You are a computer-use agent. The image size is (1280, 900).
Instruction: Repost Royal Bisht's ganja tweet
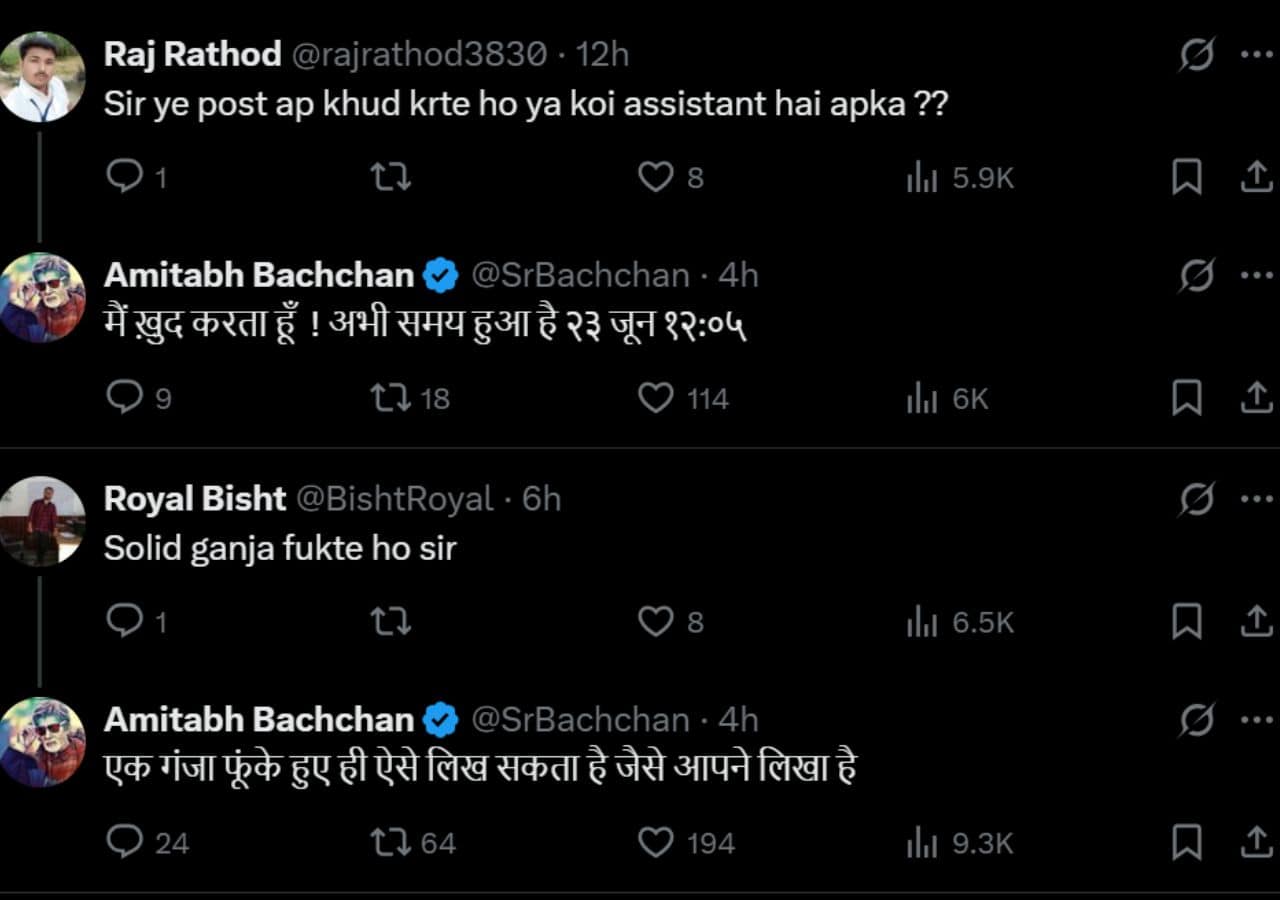pyautogui.click(x=390, y=622)
